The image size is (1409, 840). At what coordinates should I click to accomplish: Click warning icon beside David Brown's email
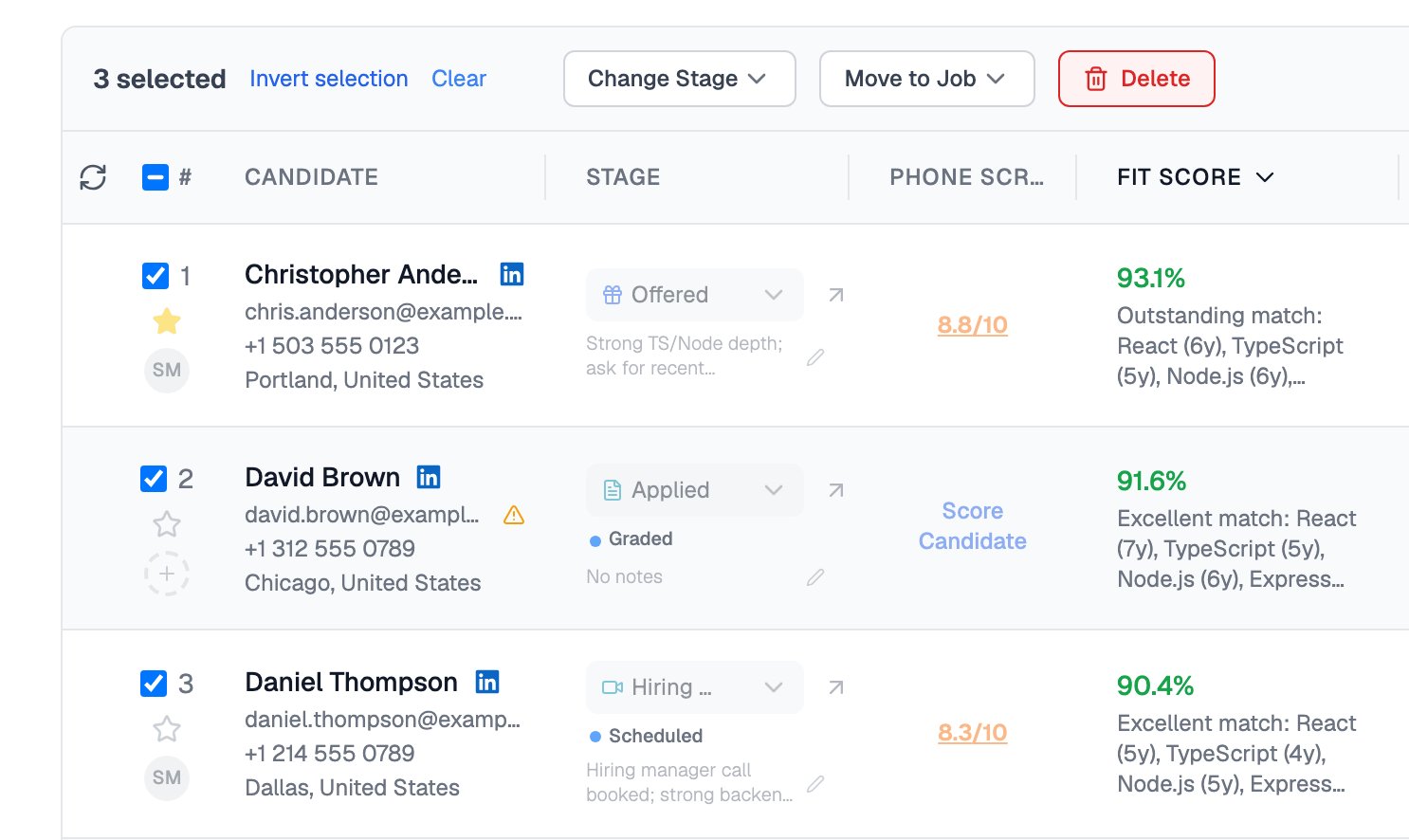pos(514,515)
